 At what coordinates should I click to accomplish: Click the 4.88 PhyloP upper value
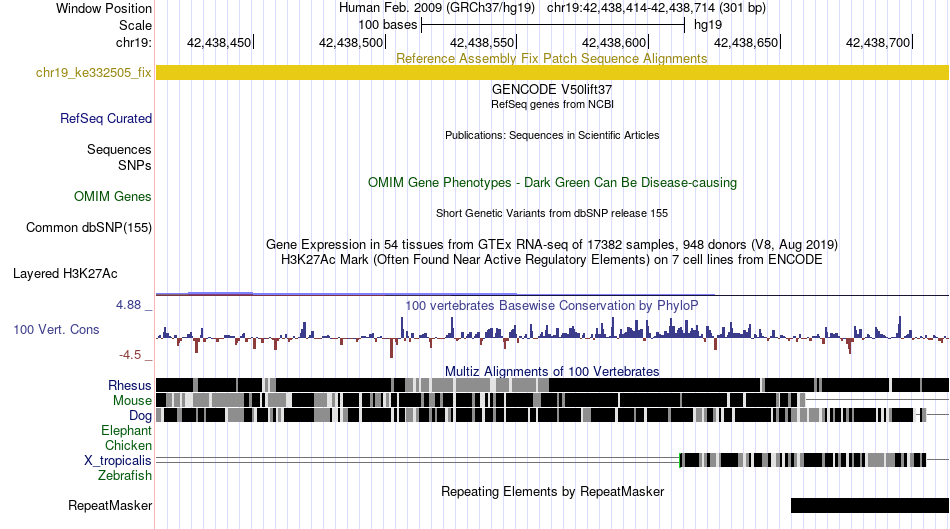pyautogui.click(x=128, y=305)
